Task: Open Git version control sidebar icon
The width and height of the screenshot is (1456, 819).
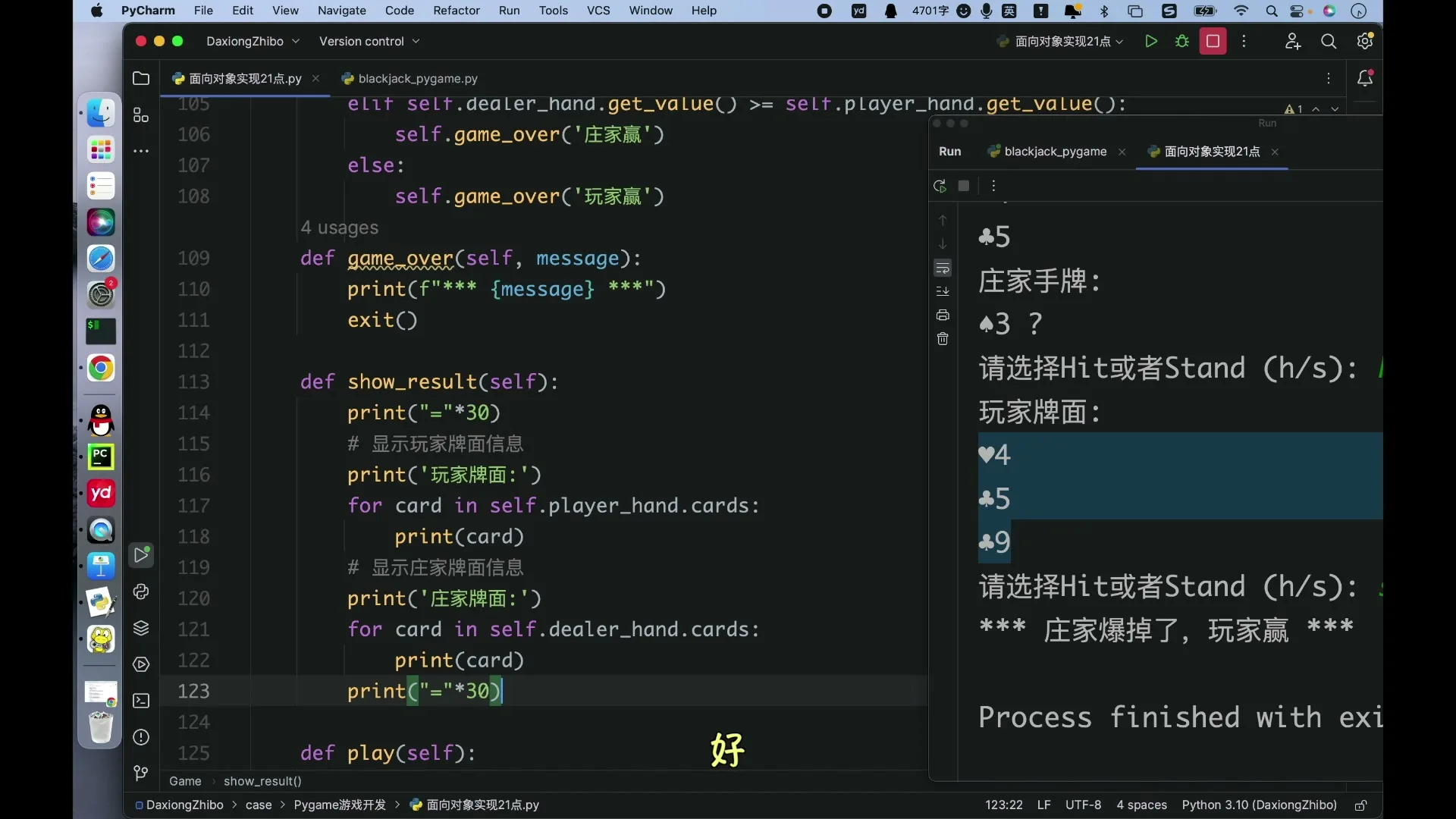Action: click(x=141, y=773)
